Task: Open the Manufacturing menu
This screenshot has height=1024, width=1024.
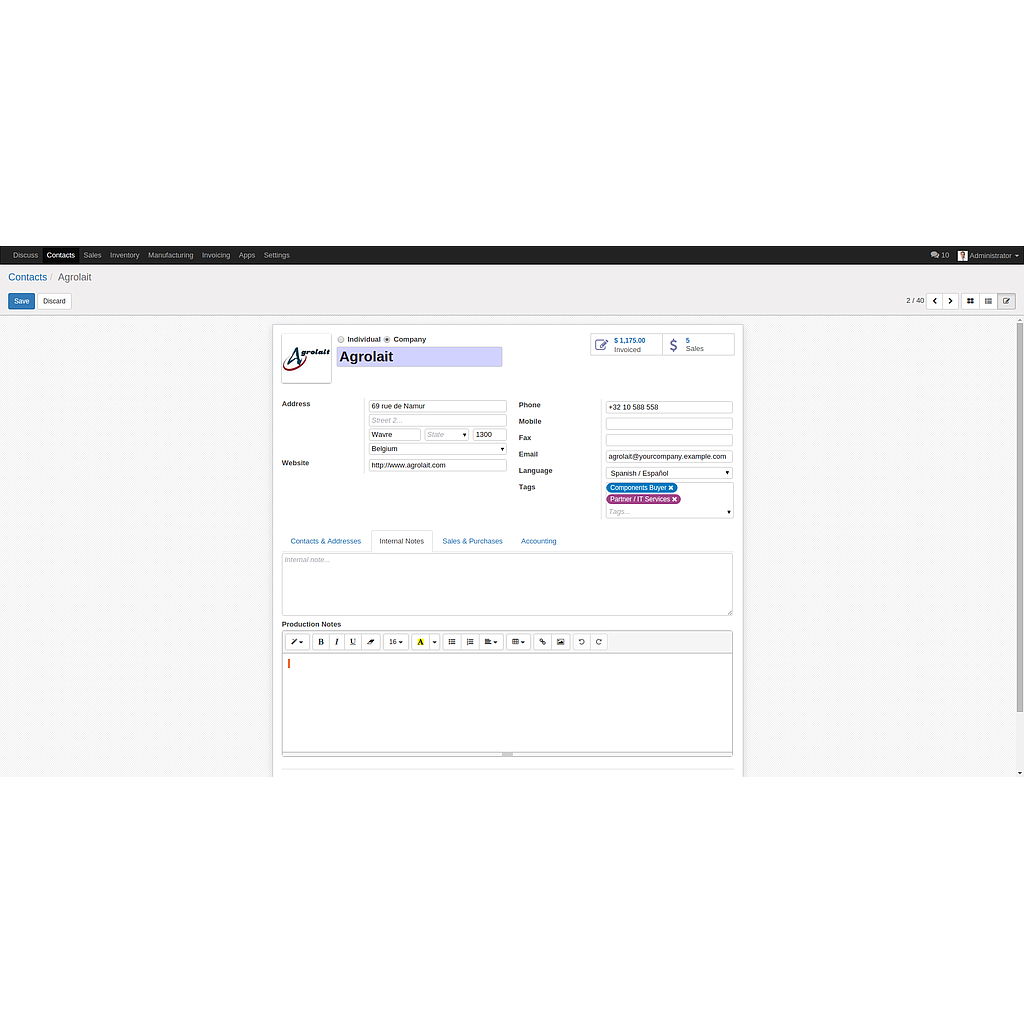Action: click(x=170, y=255)
